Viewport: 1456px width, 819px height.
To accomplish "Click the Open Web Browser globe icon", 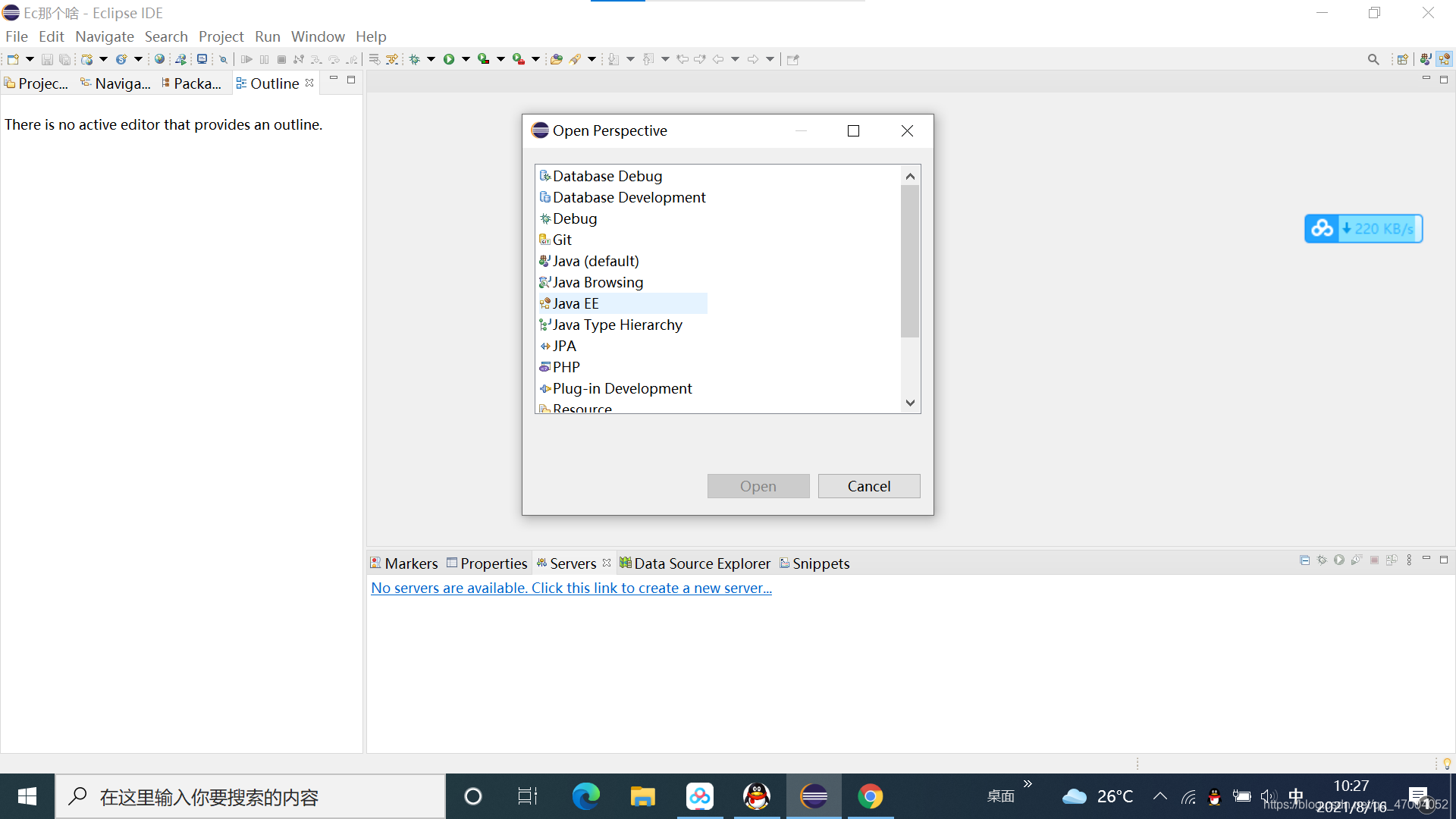I will pos(159,59).
